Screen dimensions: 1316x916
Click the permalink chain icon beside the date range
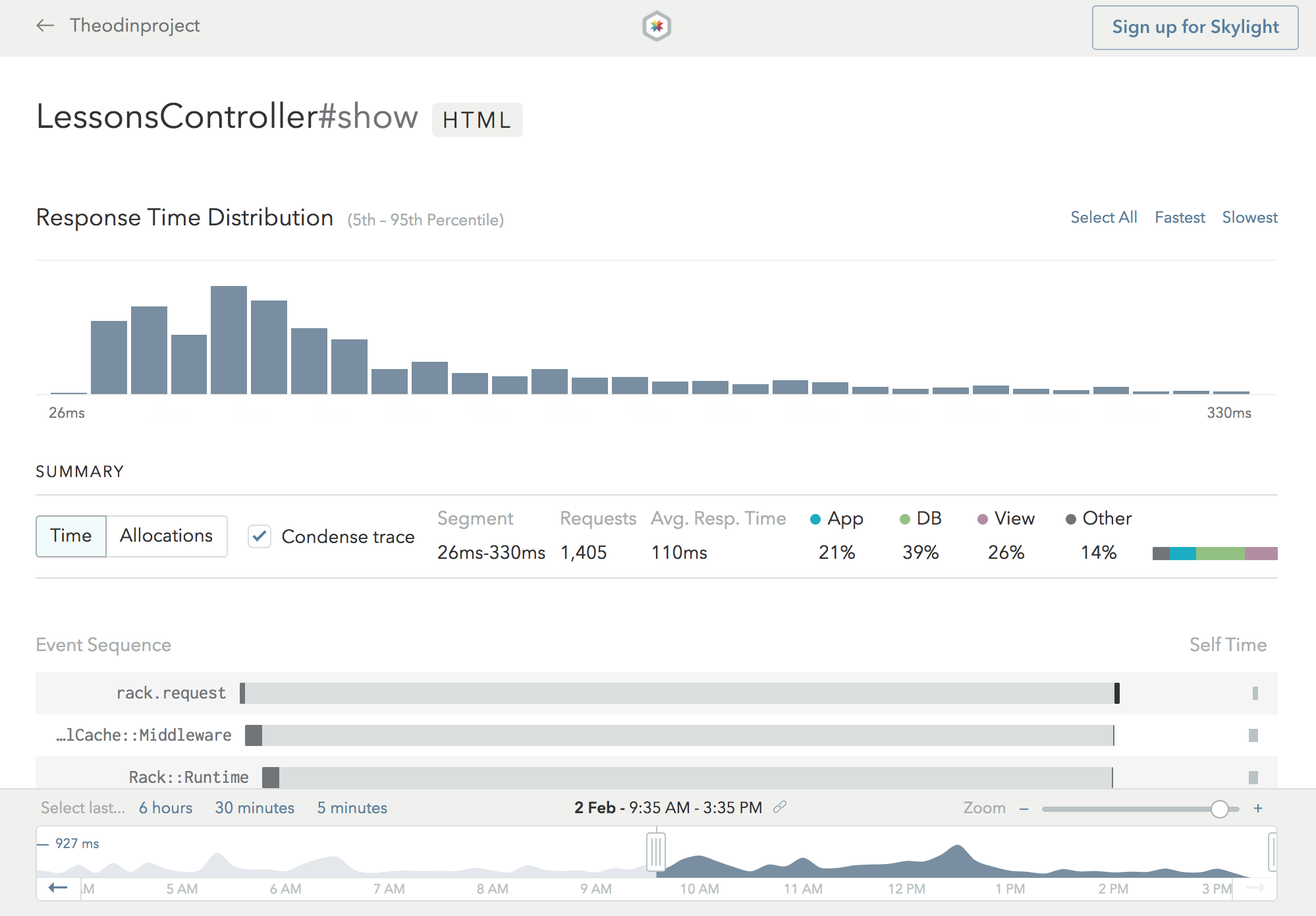pyautogui.click(x=781, y=807)
